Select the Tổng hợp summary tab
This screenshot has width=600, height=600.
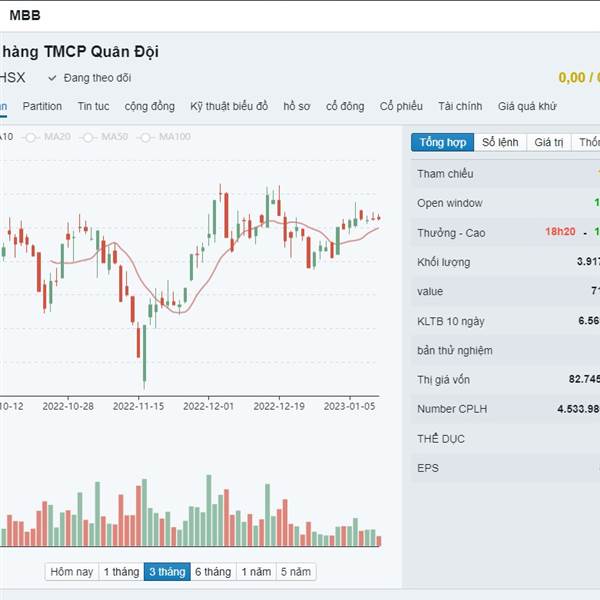pos(443,142)
